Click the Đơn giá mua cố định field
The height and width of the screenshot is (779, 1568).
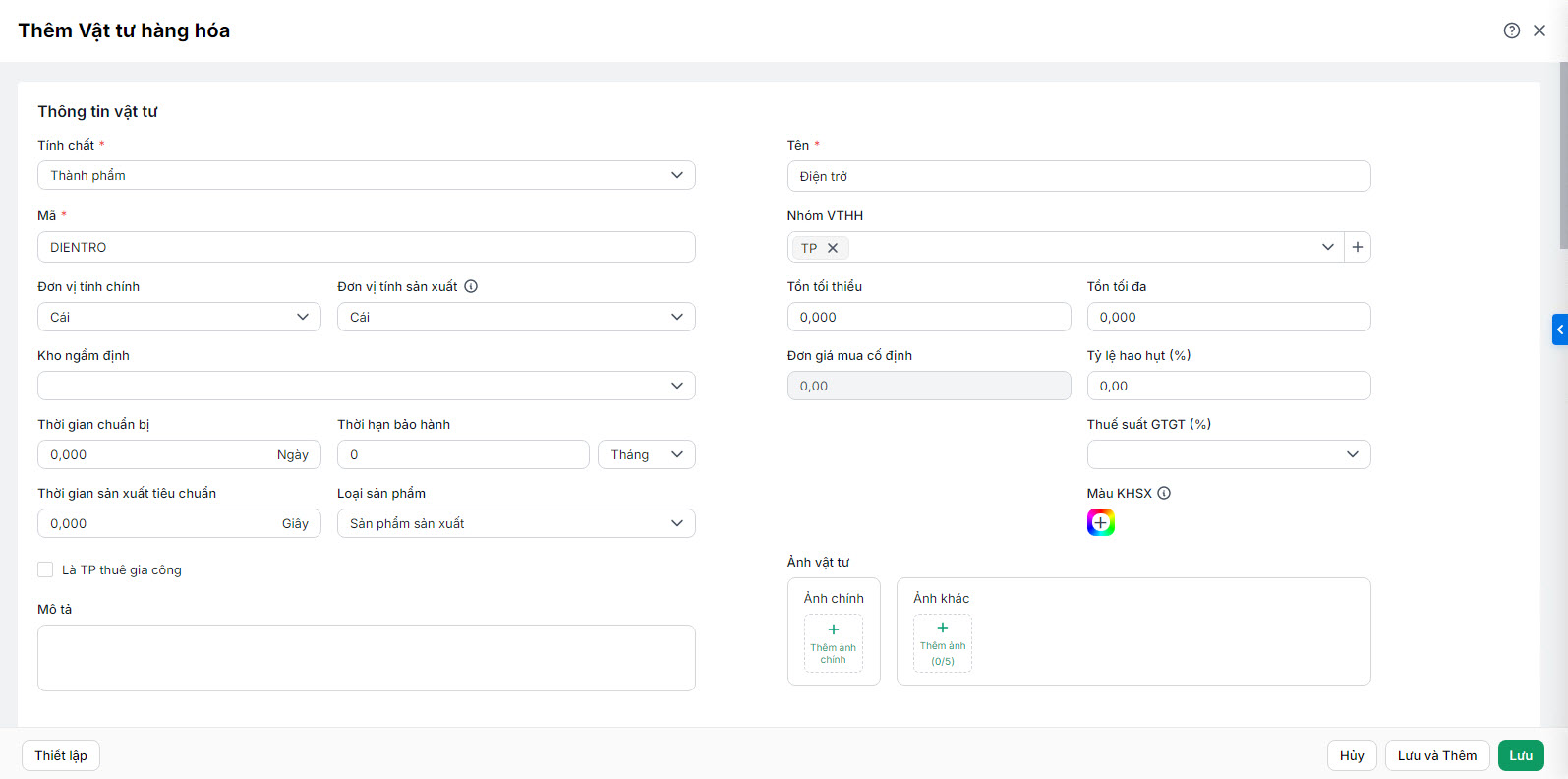point(929,386)
